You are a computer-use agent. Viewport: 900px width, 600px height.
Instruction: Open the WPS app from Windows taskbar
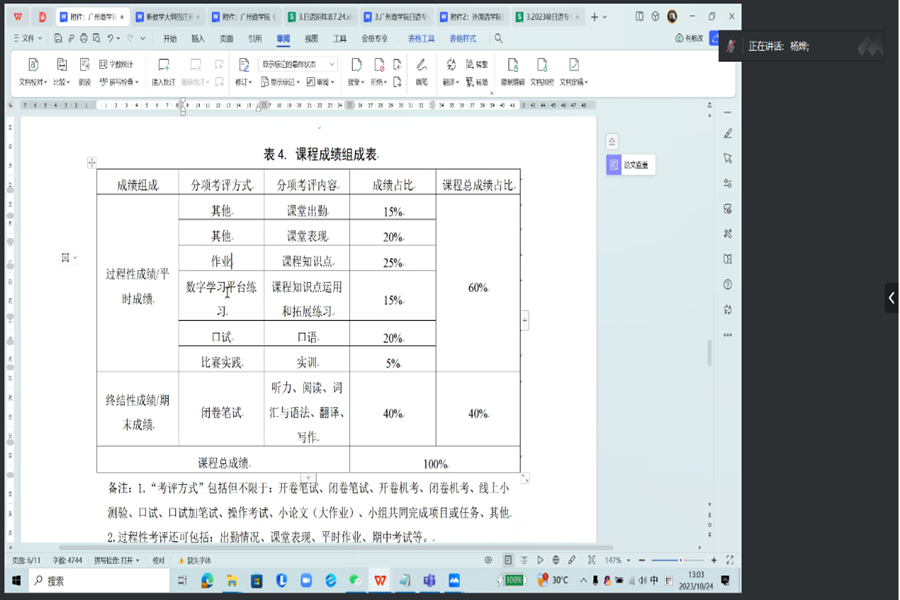tap(380, 580)
